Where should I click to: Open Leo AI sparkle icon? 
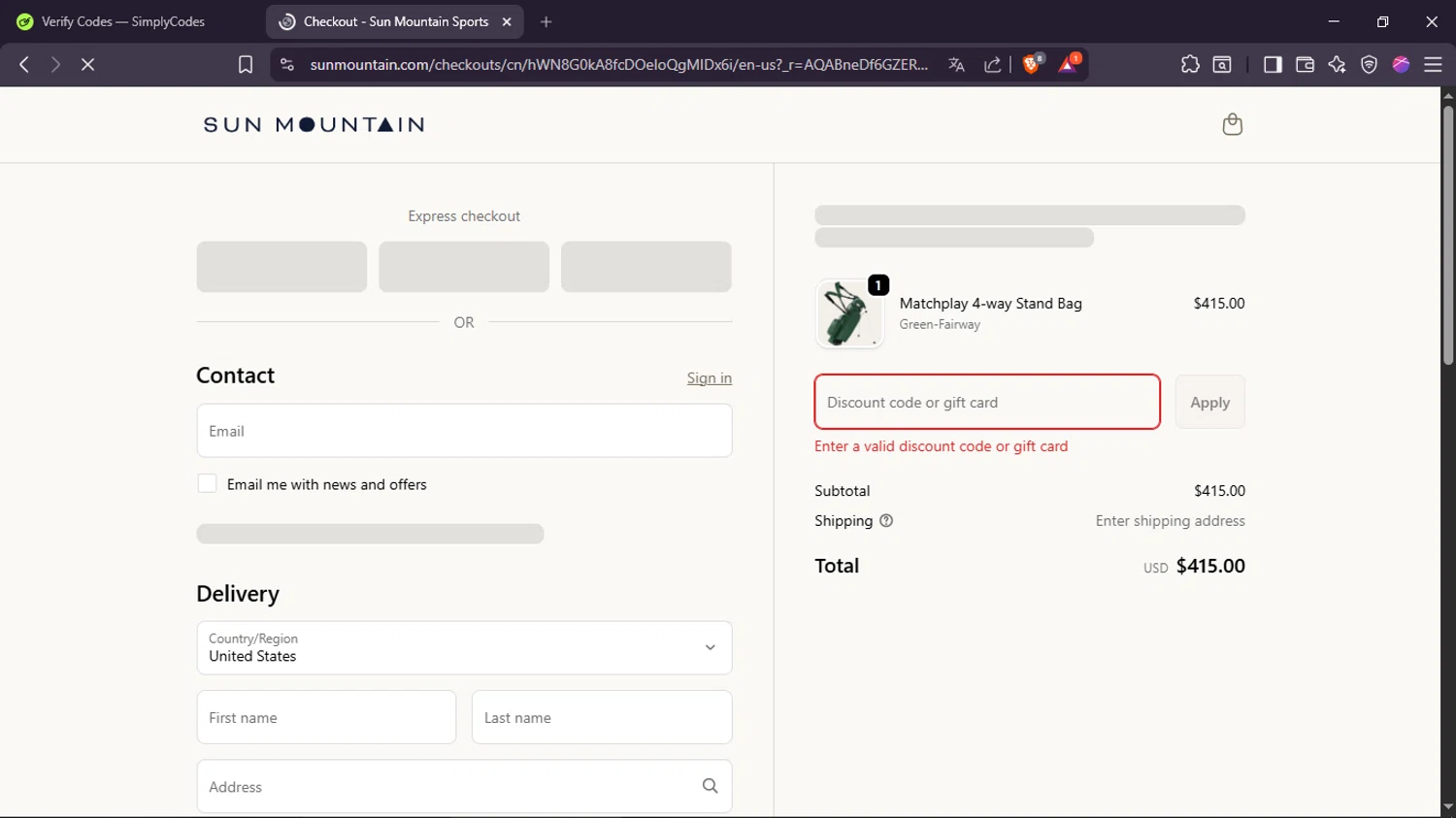click(x=1337, y=64)
